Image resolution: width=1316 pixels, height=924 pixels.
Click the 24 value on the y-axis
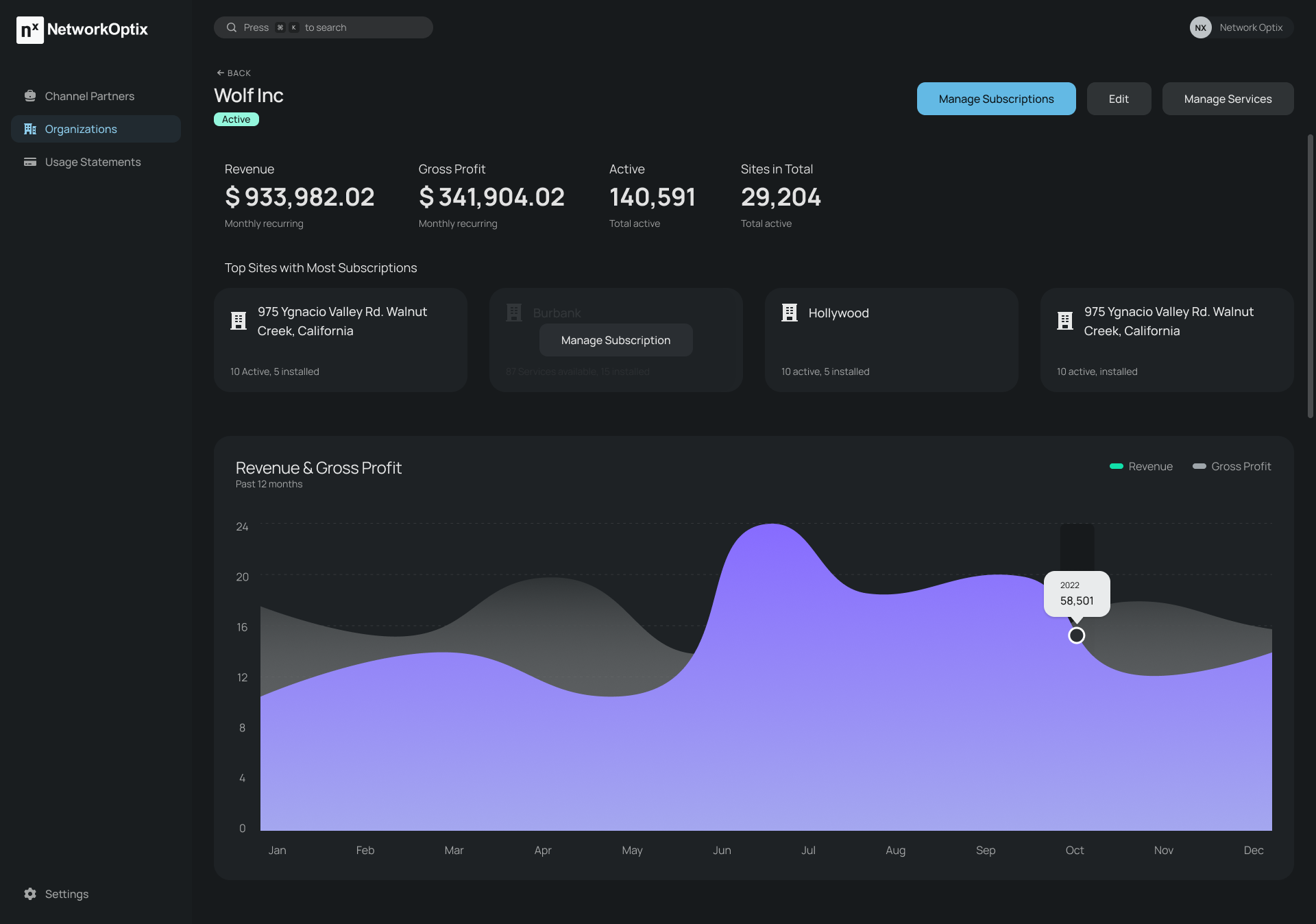242,526
